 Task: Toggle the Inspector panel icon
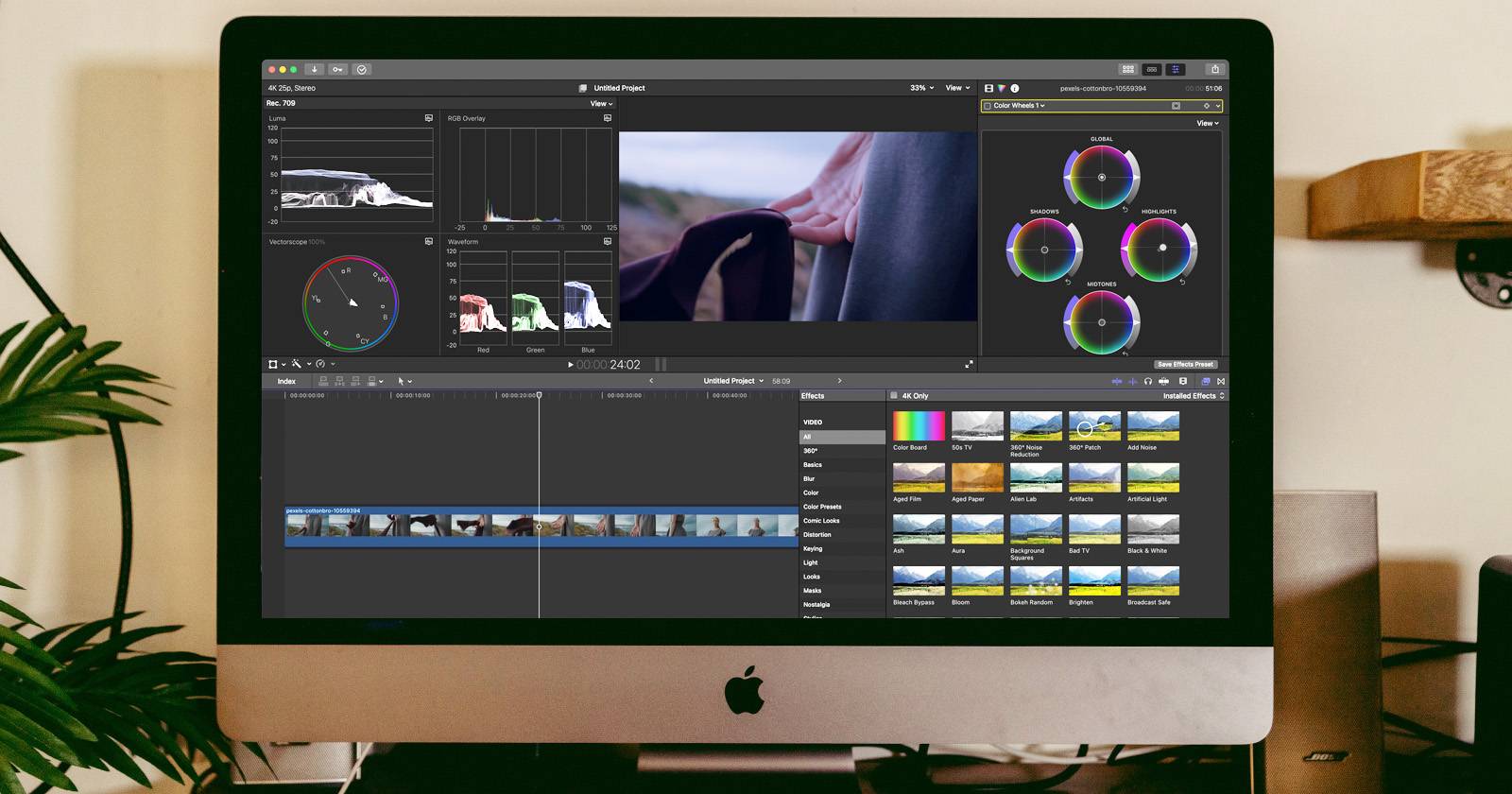(x=1175, y=69)
